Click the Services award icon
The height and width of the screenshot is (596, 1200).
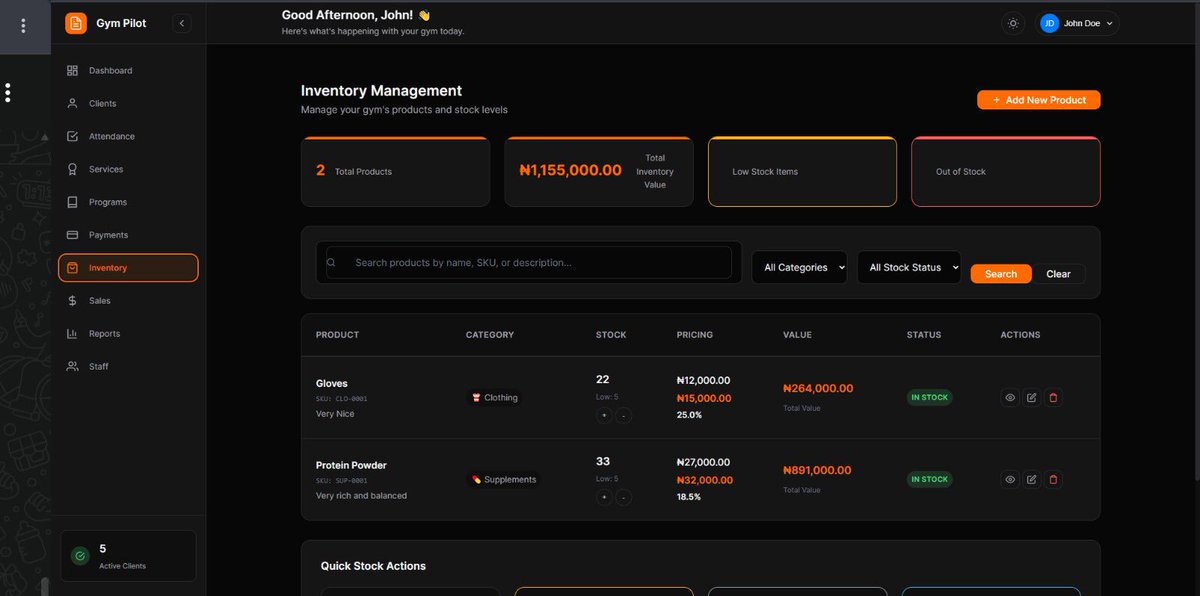click(72, 170)
